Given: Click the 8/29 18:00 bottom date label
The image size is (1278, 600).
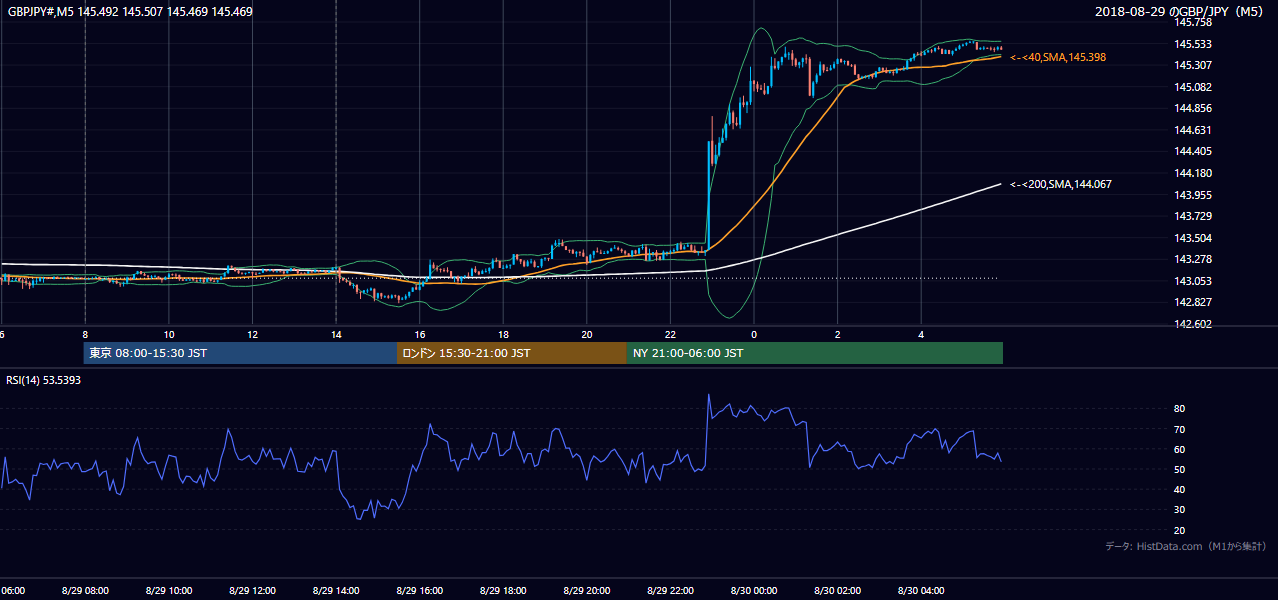Looking at the screenshot, I should tap(503, 591).
